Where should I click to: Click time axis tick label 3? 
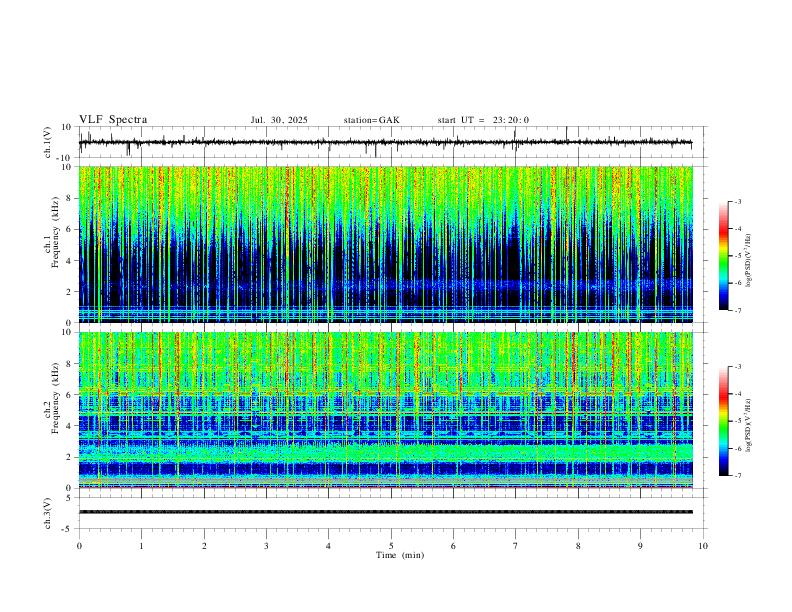click(x=266, y=546)
